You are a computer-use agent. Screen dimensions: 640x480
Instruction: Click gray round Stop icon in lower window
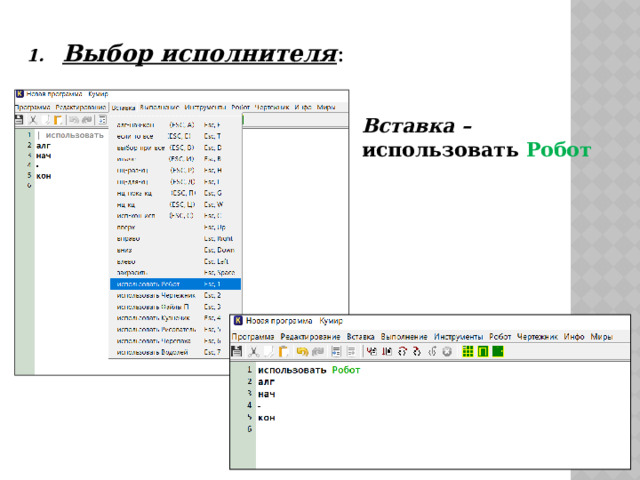click(x=447, y=351)
